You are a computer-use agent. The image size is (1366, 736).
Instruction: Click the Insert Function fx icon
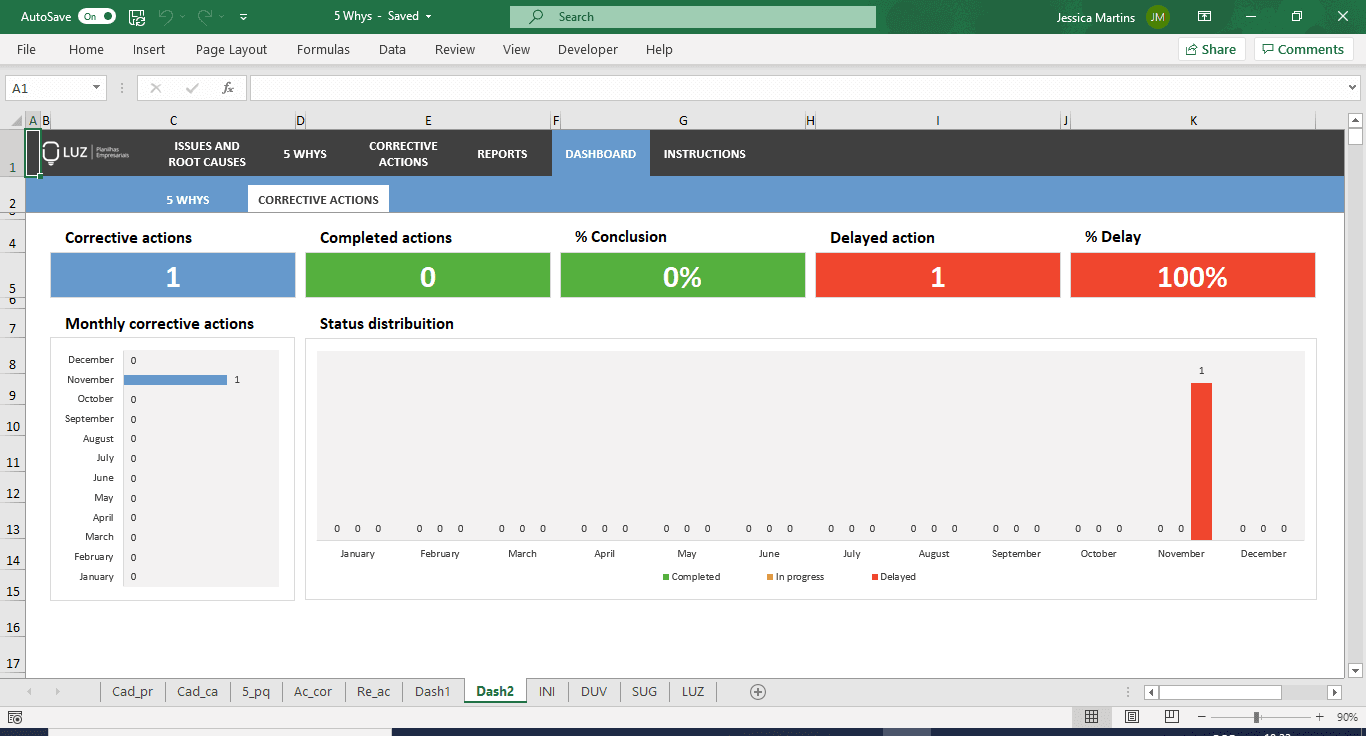pos(228,88)
